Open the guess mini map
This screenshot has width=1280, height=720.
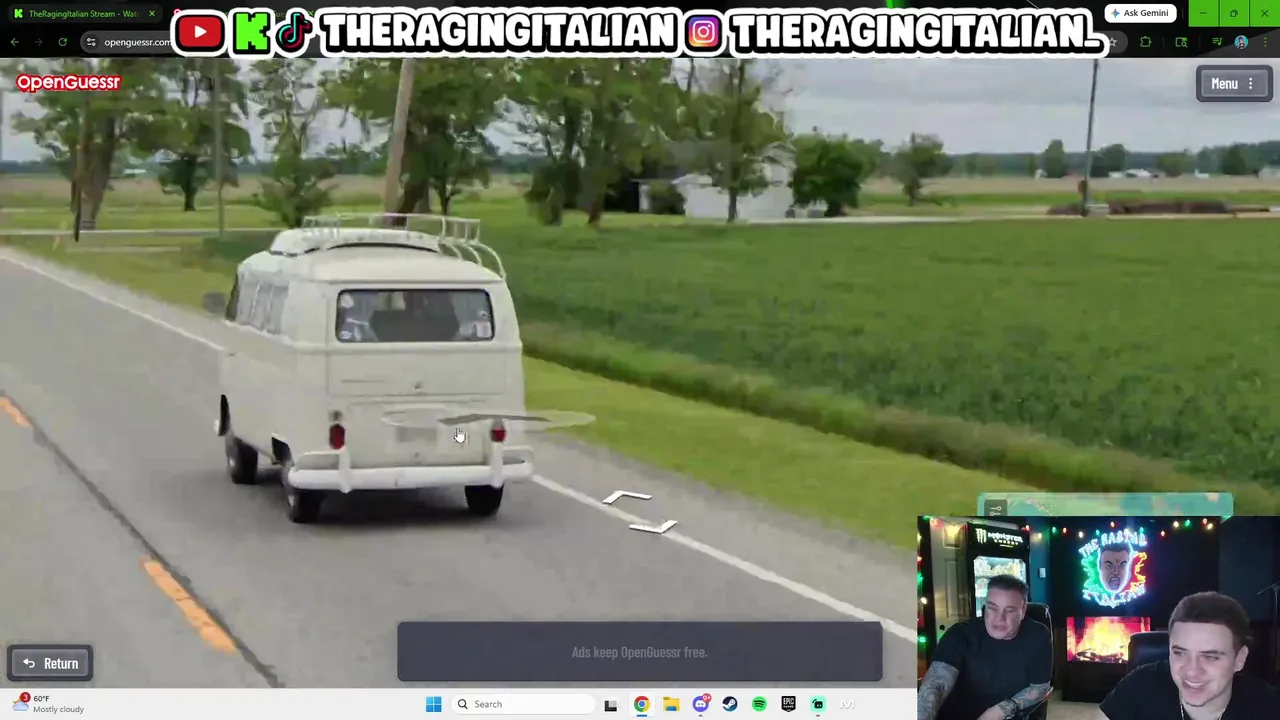(x=1105, y=506)
